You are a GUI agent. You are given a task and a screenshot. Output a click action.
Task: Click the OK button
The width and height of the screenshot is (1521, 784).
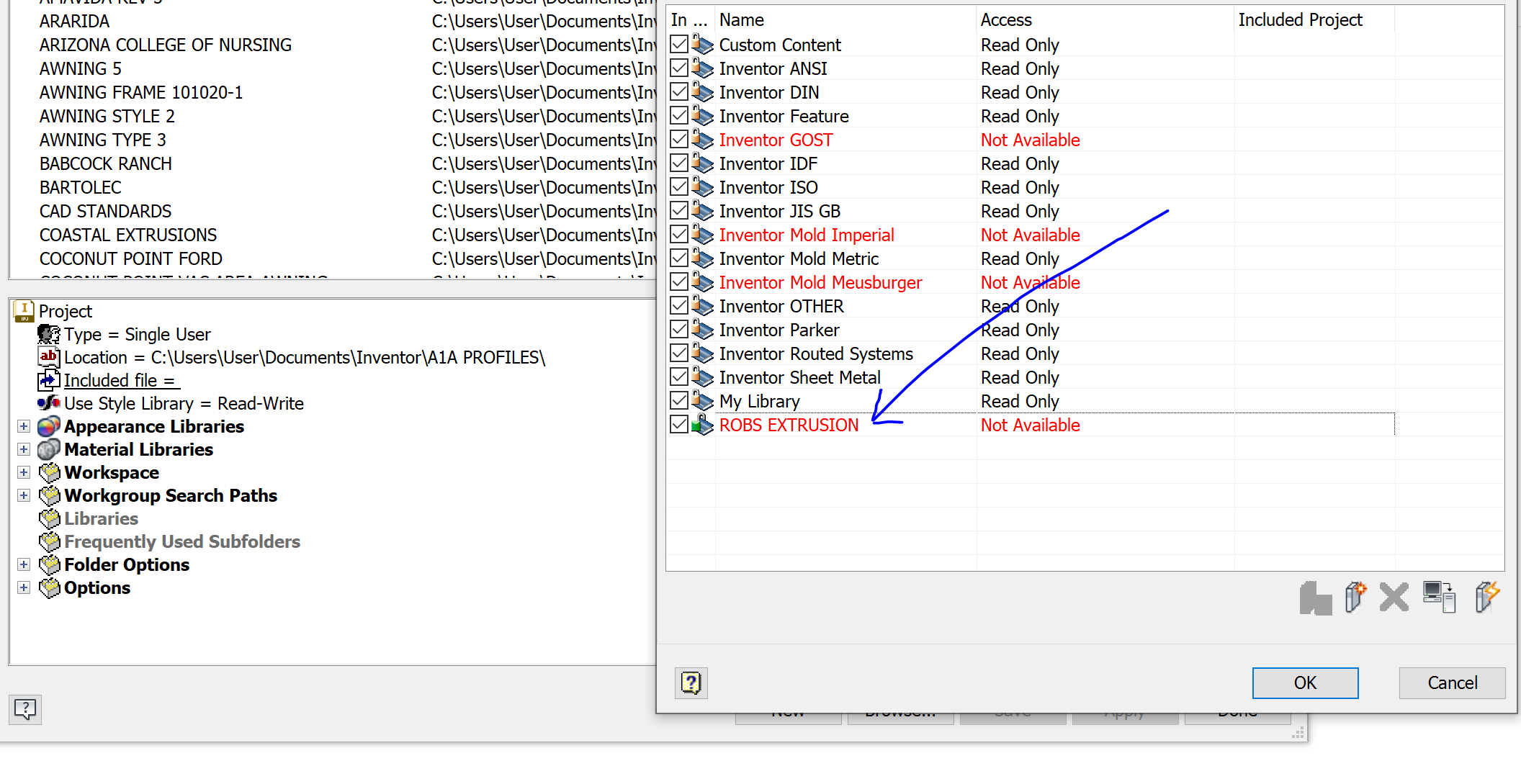(x=1305, y=682)
